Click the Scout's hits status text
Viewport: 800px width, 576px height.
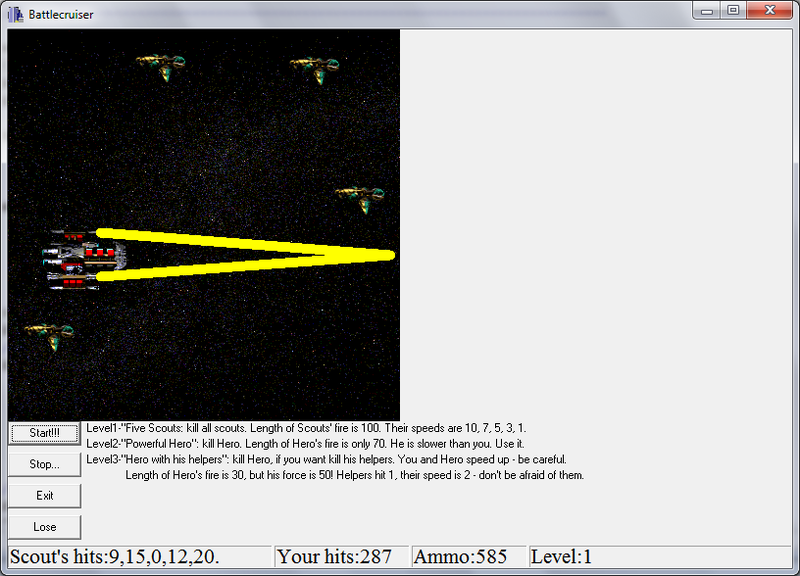pos(115,557)
